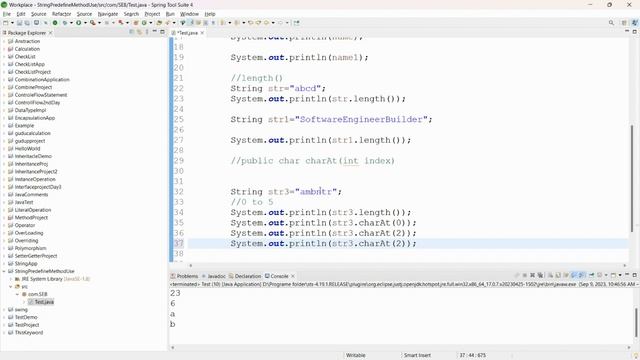Select the Calculation project

tap(27, 49)
